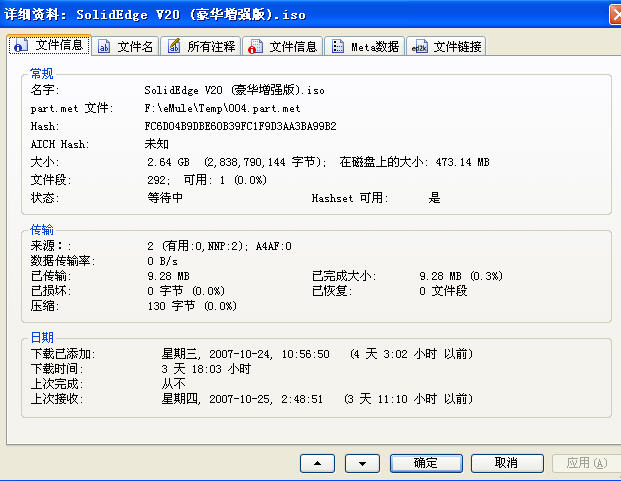Screen dimensions: 621x481
Task: Click the file name SolidEdge V20 (豪华增强版).iso
Action: 234,90
